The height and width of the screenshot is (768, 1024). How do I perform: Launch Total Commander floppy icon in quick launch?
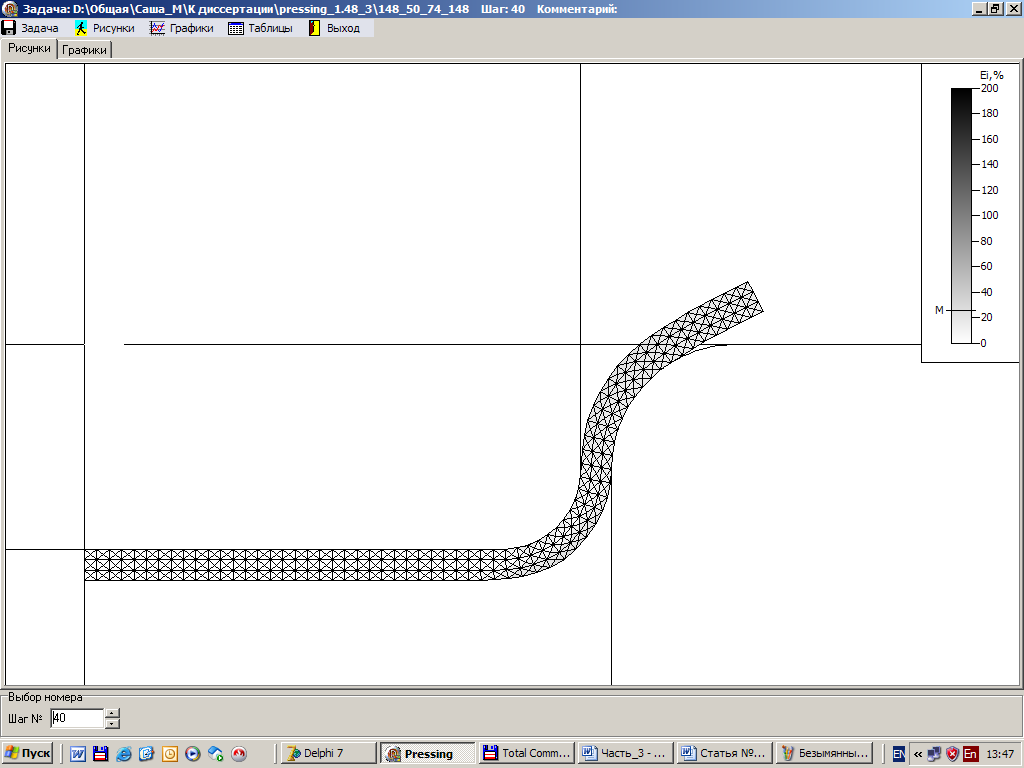pyautogui.click(x=100, y=753)
